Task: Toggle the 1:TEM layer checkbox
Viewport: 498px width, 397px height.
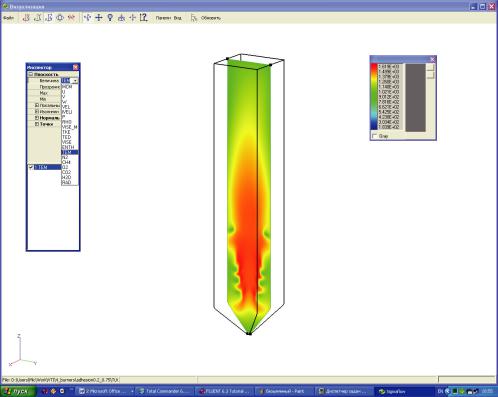Action: tap(31, 167)
